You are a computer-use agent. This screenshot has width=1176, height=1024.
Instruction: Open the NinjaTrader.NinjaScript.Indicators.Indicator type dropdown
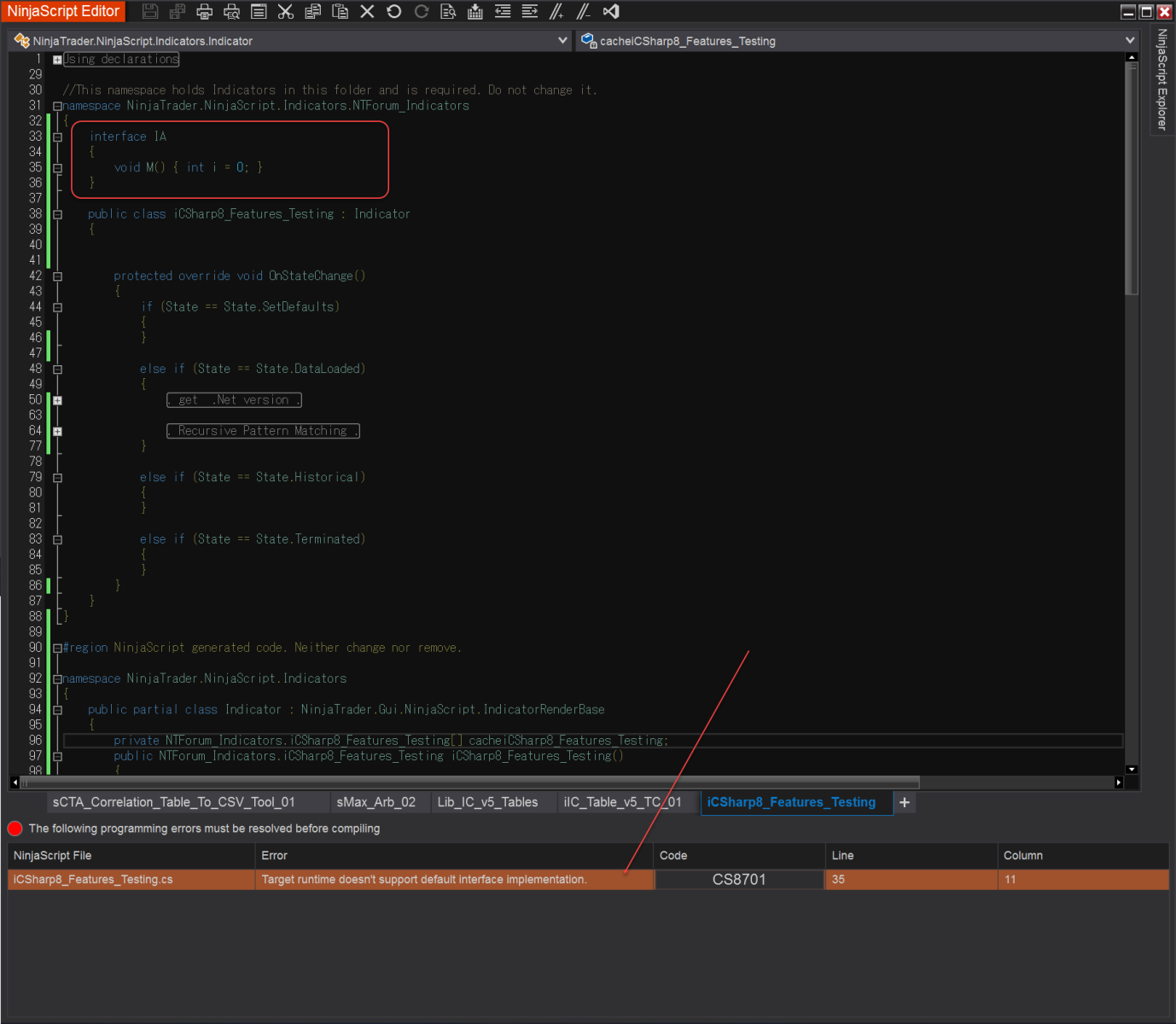(x=562, y=40)
